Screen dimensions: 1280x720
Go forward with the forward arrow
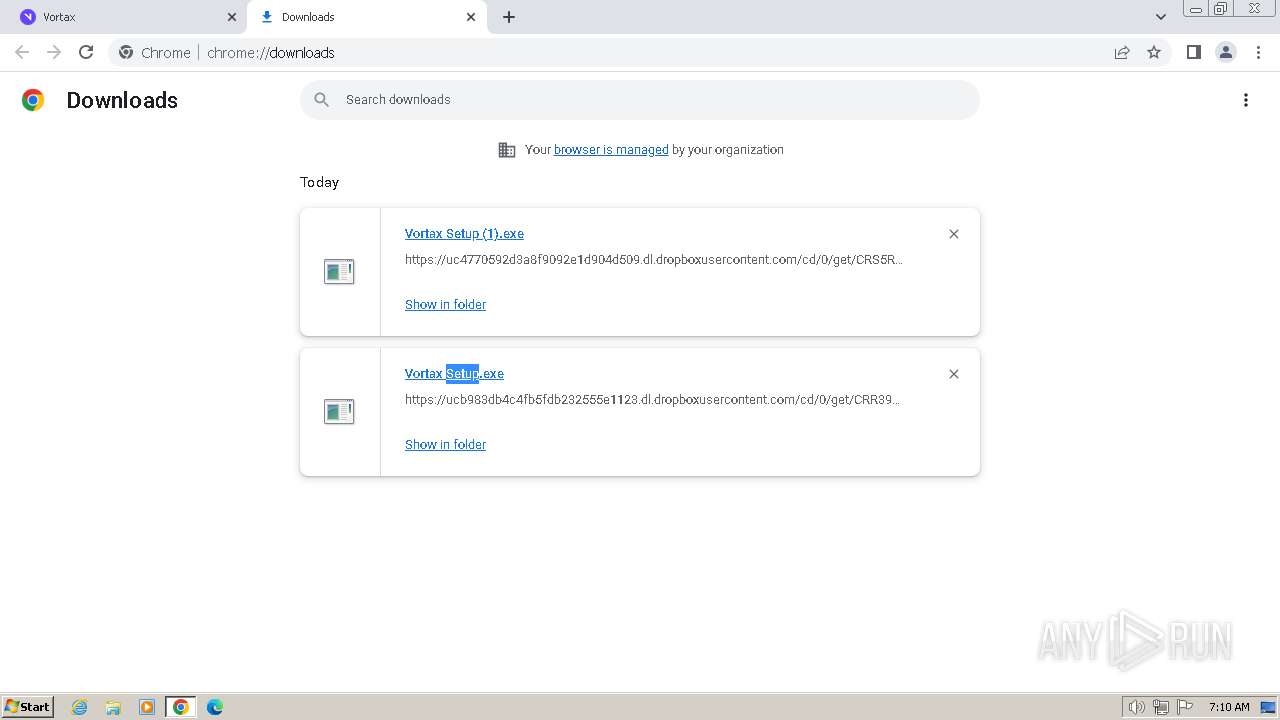[x=54, y=52]
